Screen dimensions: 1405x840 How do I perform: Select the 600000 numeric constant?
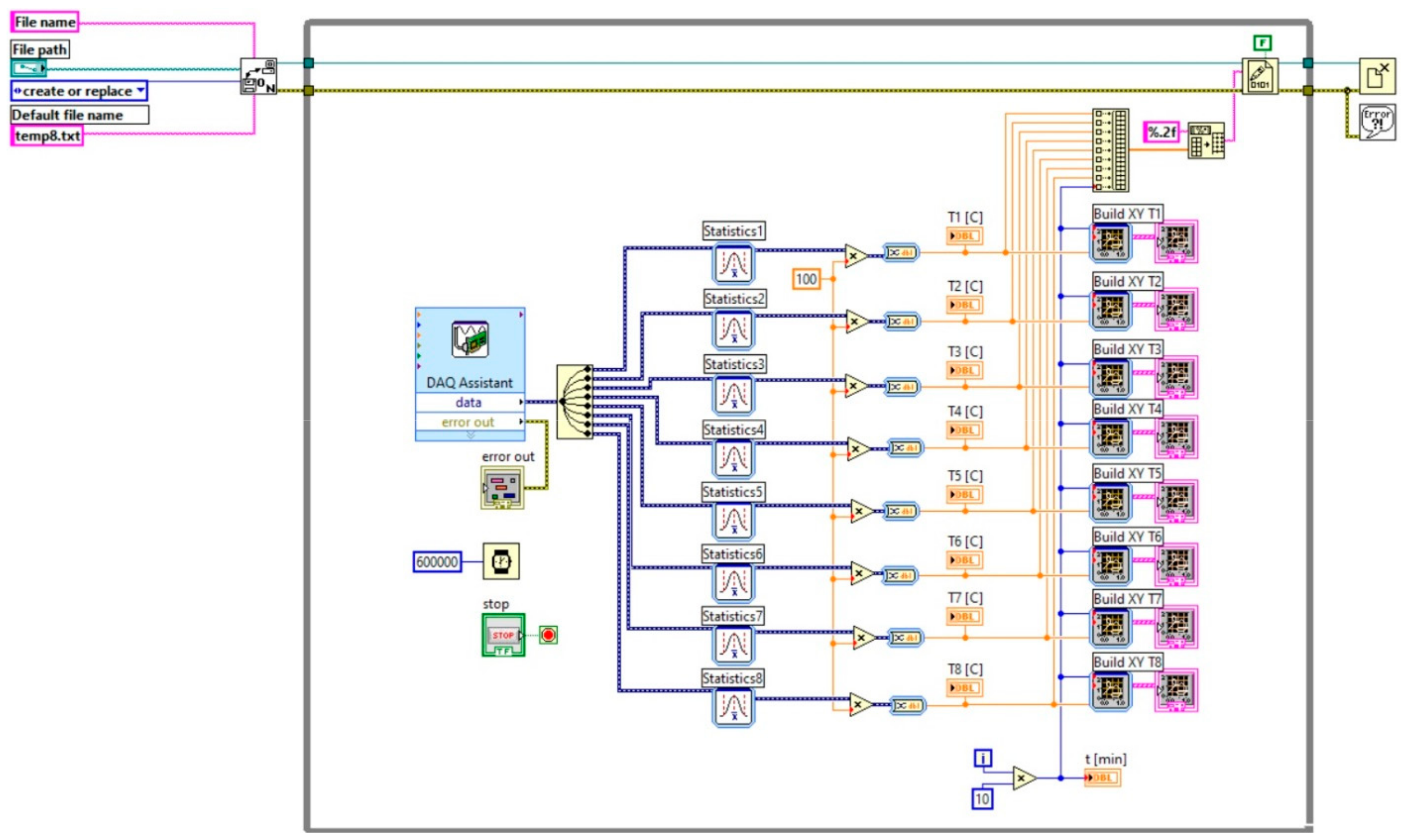pos(437,562)
